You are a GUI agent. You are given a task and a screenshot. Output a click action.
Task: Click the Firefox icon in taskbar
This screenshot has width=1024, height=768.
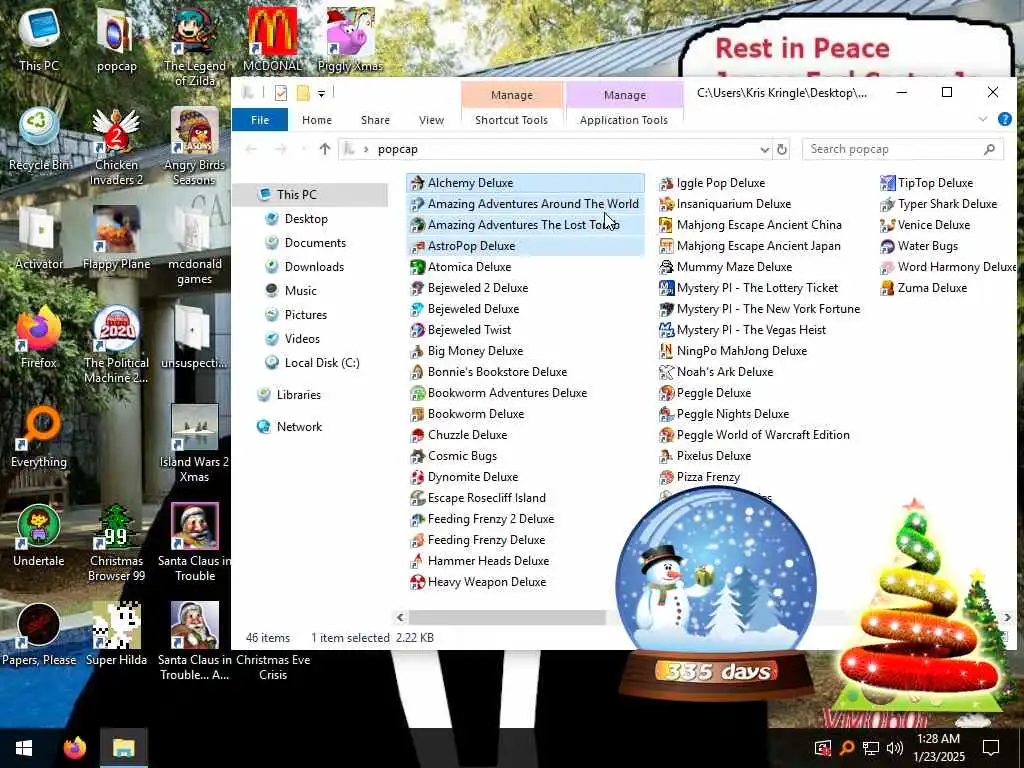[74, 748]
